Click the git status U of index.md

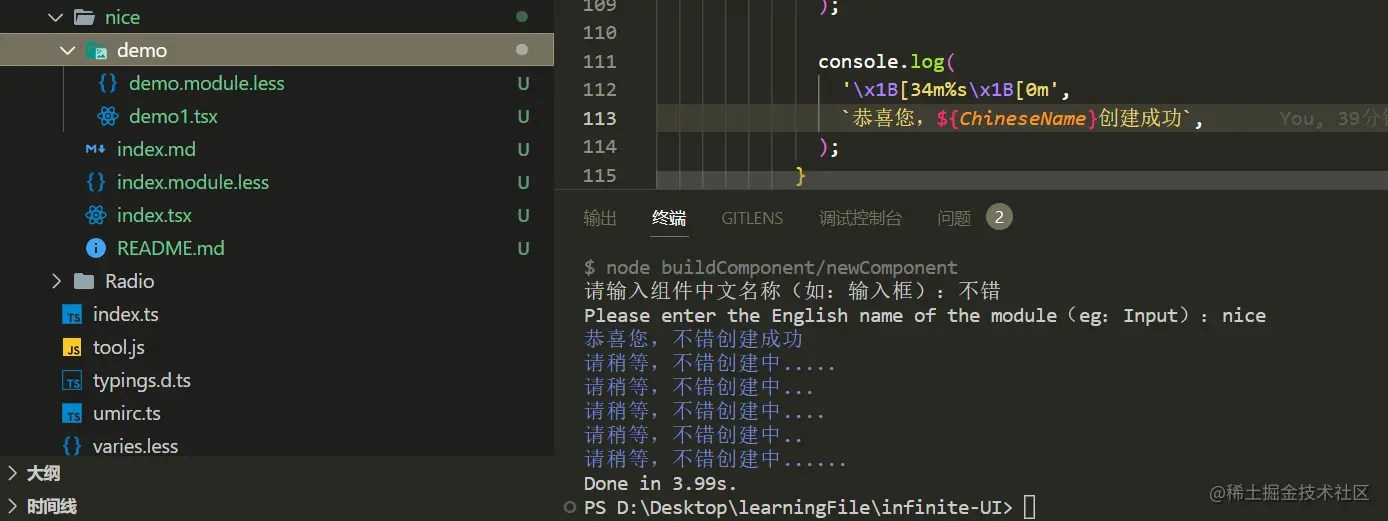(523, 149)
